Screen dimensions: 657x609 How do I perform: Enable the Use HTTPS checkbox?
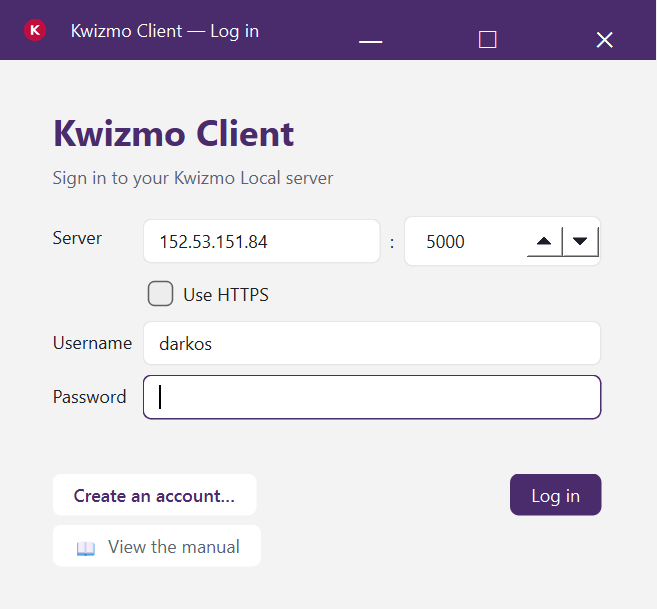[160, 293]
